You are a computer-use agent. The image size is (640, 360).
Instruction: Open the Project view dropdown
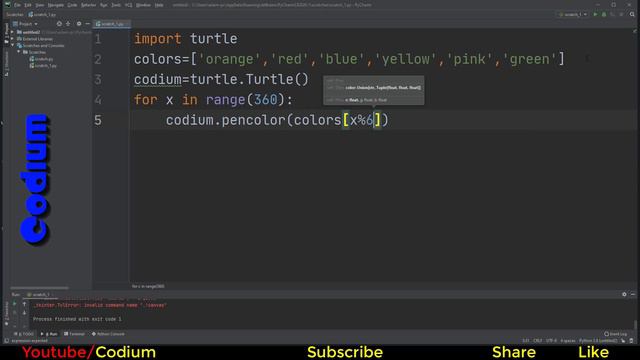pos(25,24)
